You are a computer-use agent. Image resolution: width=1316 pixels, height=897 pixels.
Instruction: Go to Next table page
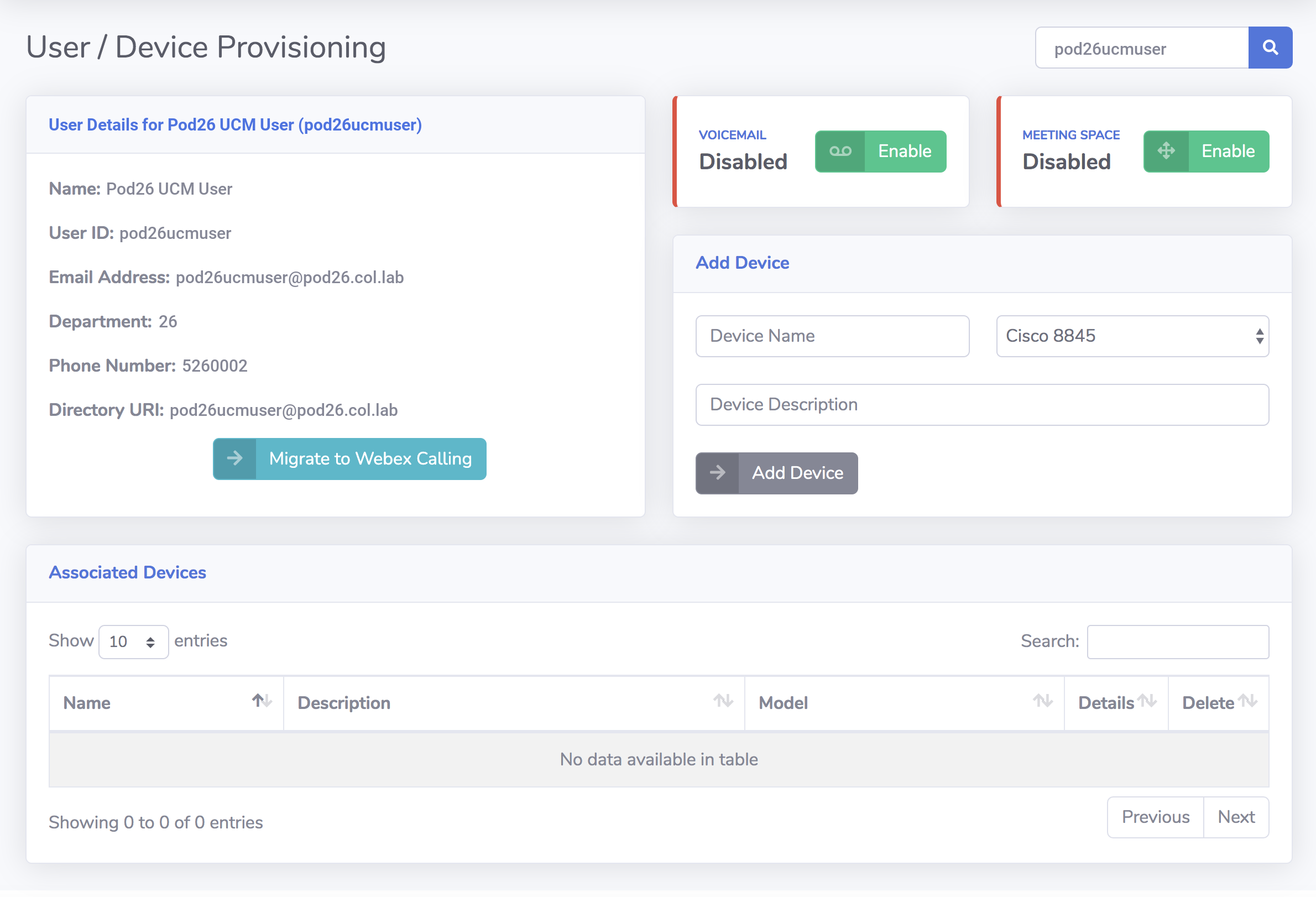pos(1236,817)
